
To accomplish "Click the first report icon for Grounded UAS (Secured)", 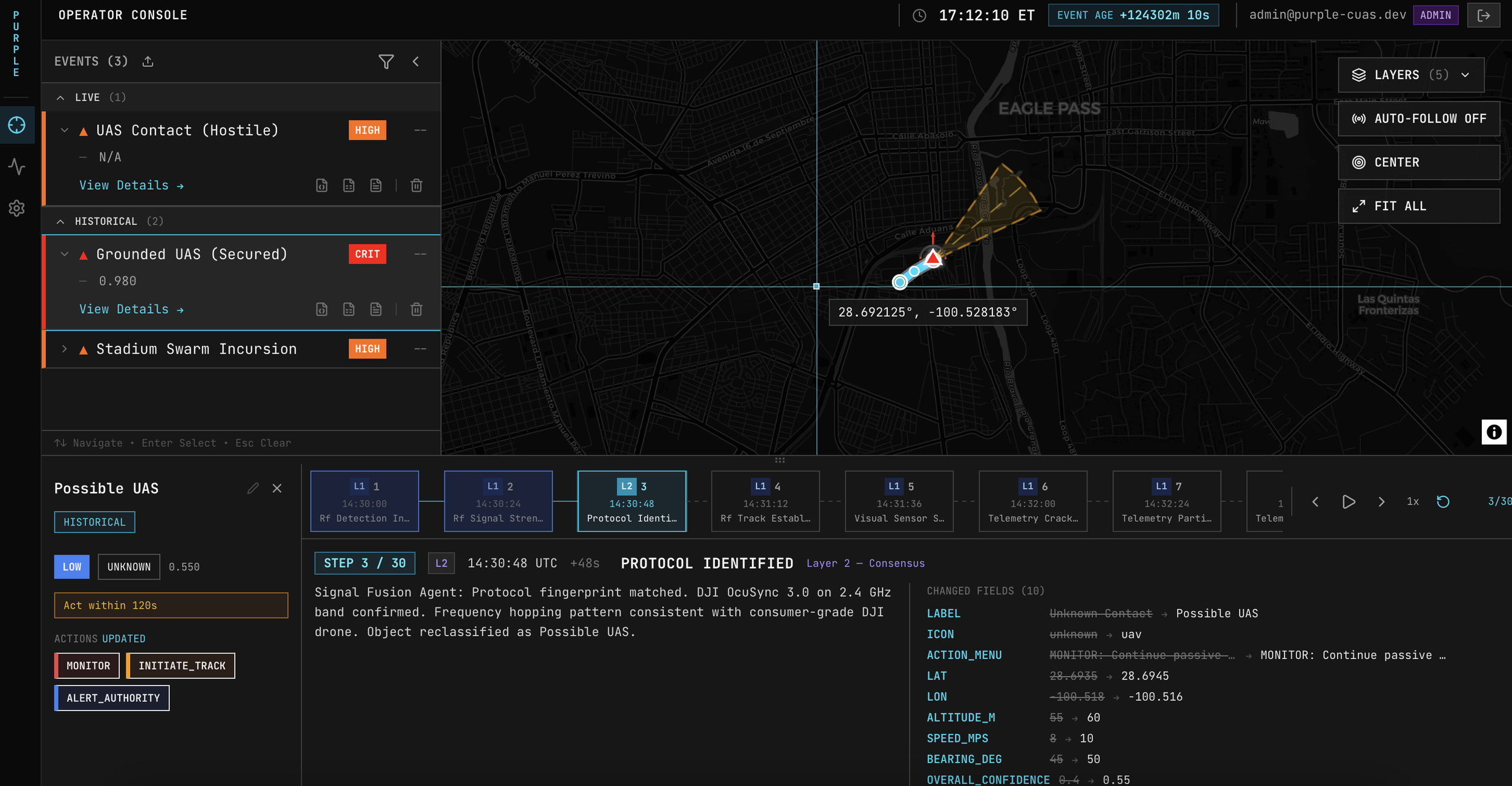I will (322, 310).
